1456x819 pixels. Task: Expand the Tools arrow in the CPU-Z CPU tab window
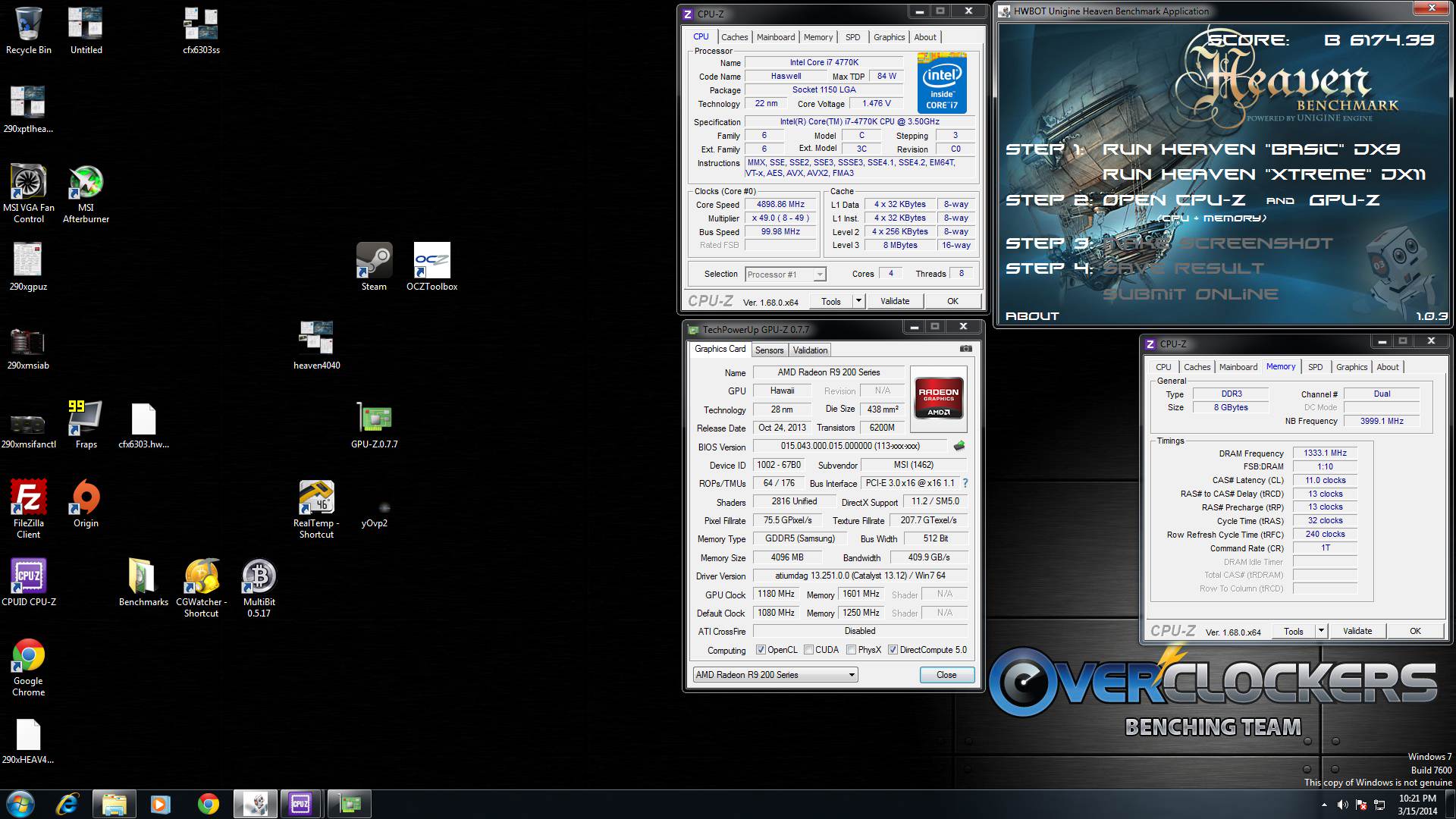click(x=858, y=301)
